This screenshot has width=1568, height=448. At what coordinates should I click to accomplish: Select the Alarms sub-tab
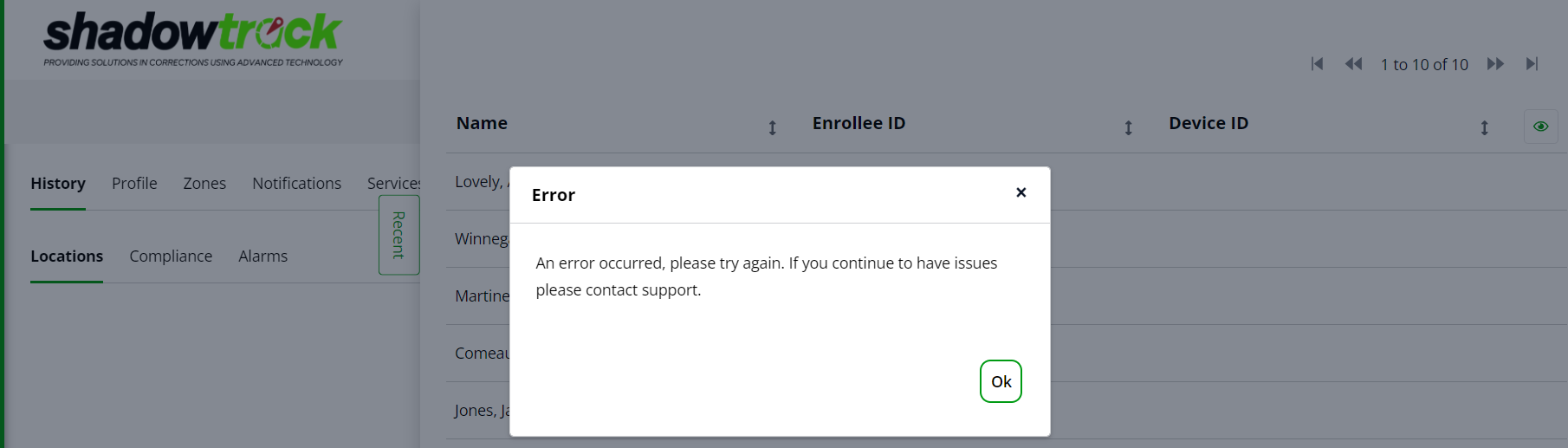[x=262, y=256]
